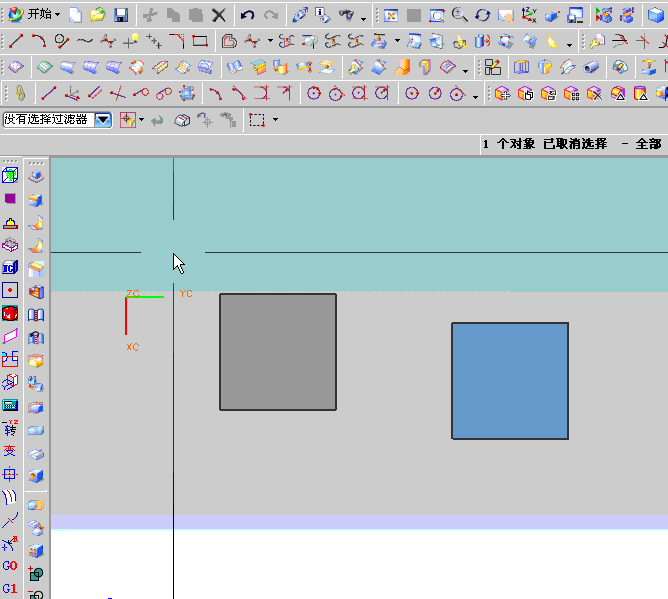Screen dimensions: 668x599
Task: Click the purple square icon in left toolbar
Action: click(x=10, y=199)
